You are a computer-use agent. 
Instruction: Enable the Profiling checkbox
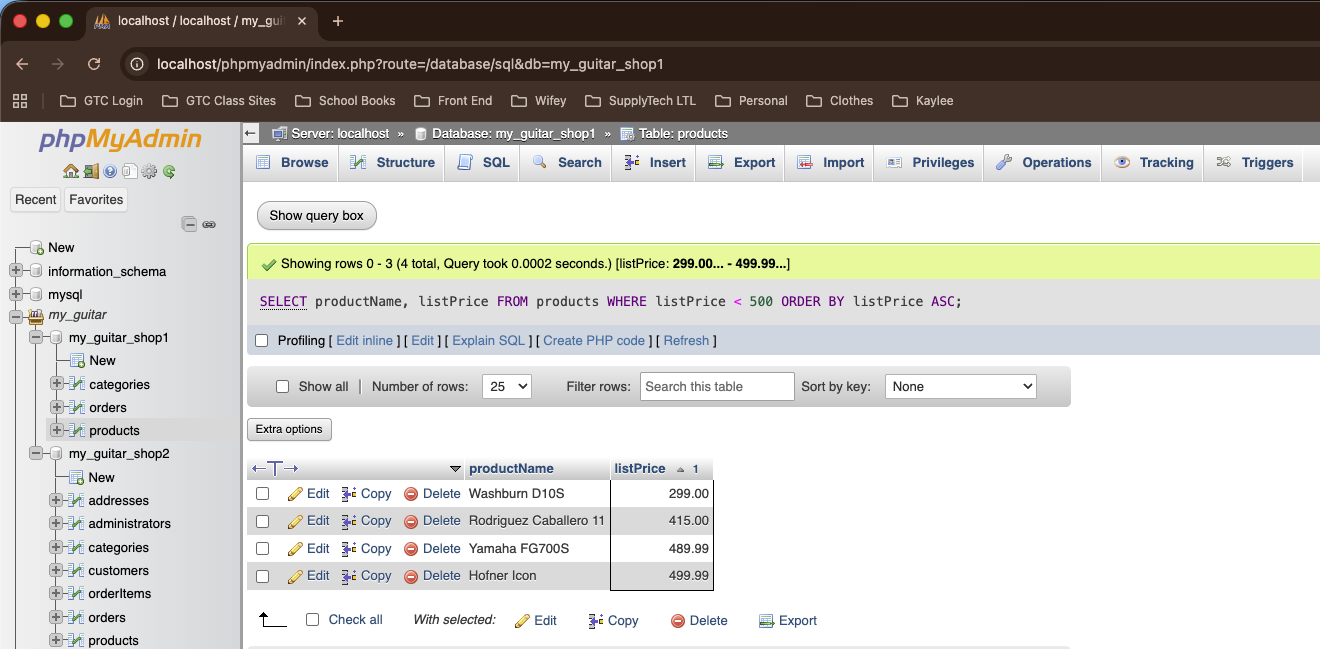pyautogui.click(x=262, y=341)
